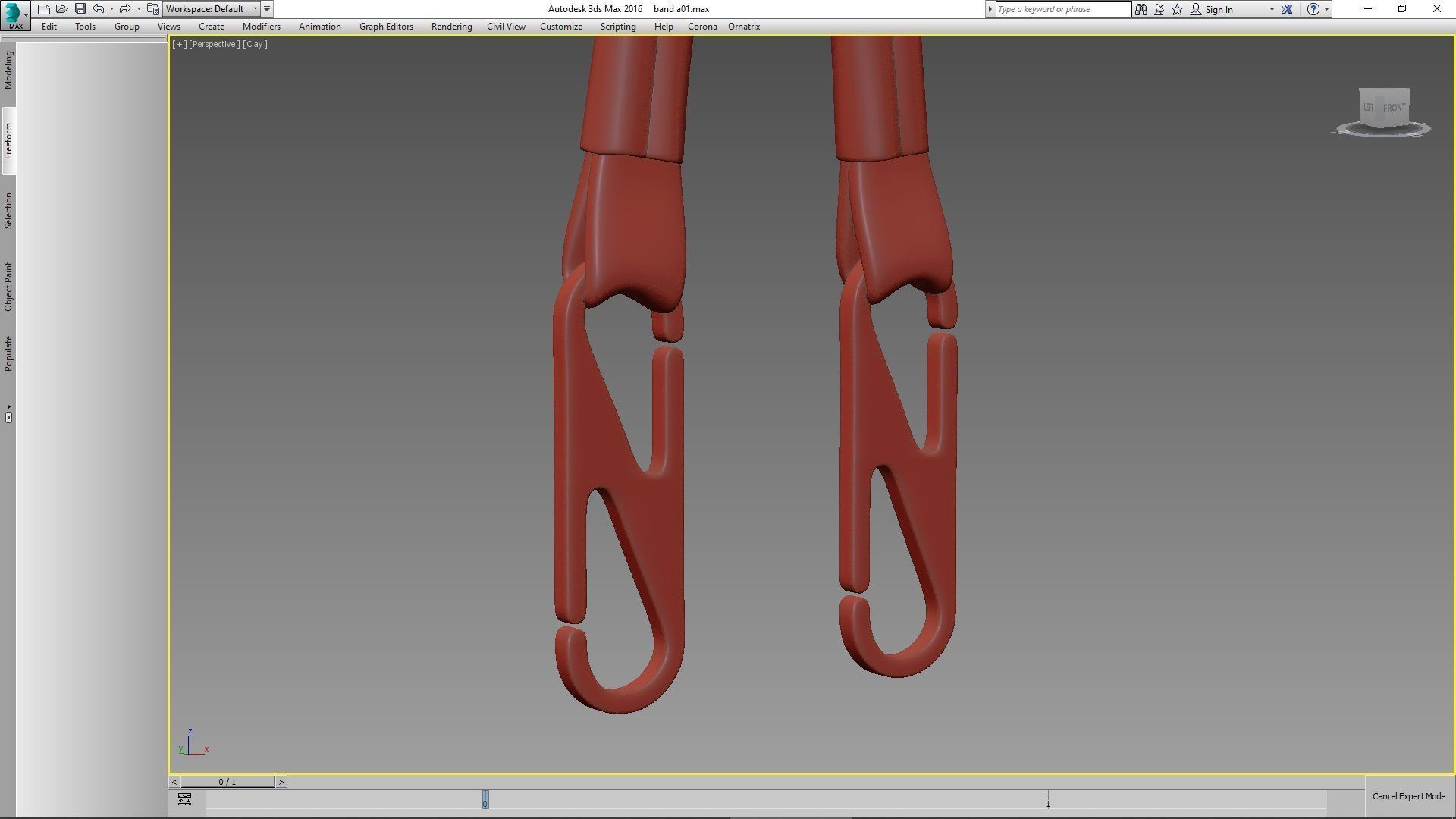Click Sign In to Autodesk account
The image size is (1456, 819).
point(1212,9)
